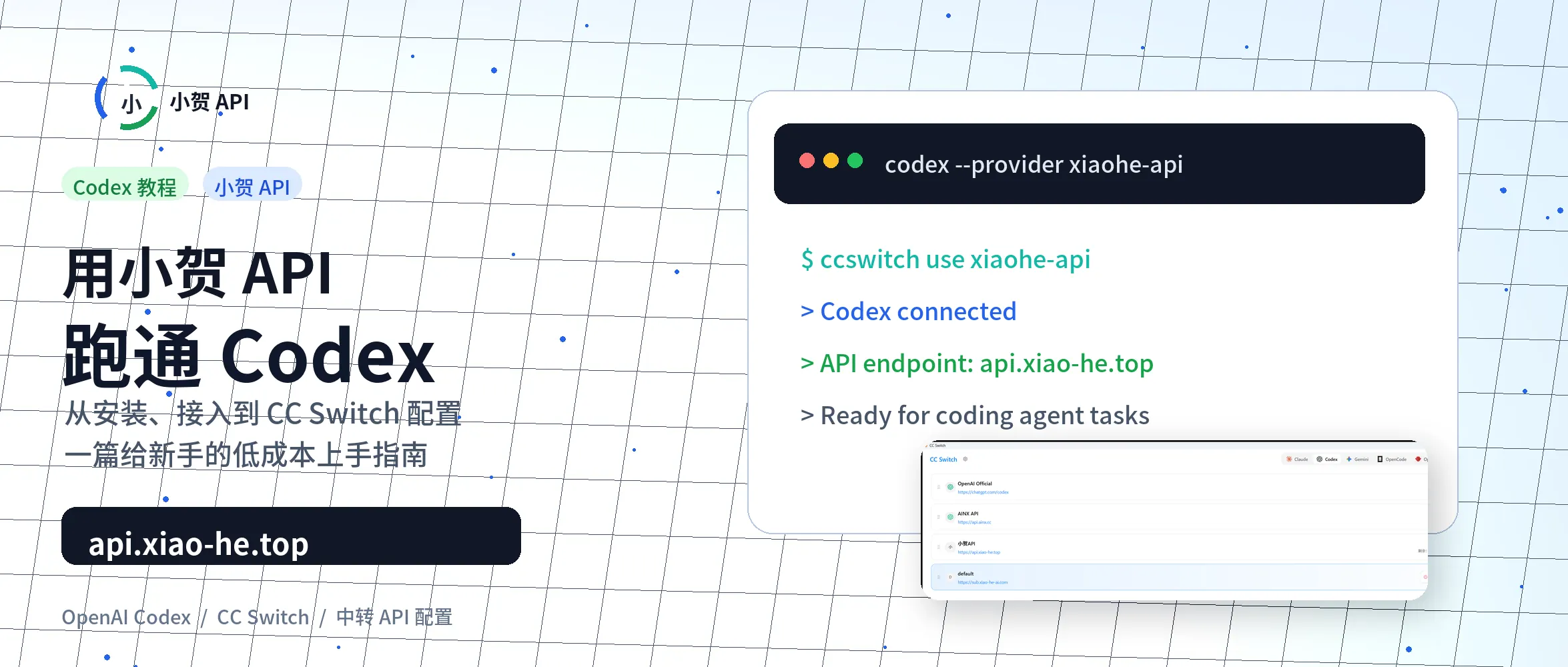Click the 小贺API provider avatar icon
Screen dimensions: 1568x667
(950, 547)
